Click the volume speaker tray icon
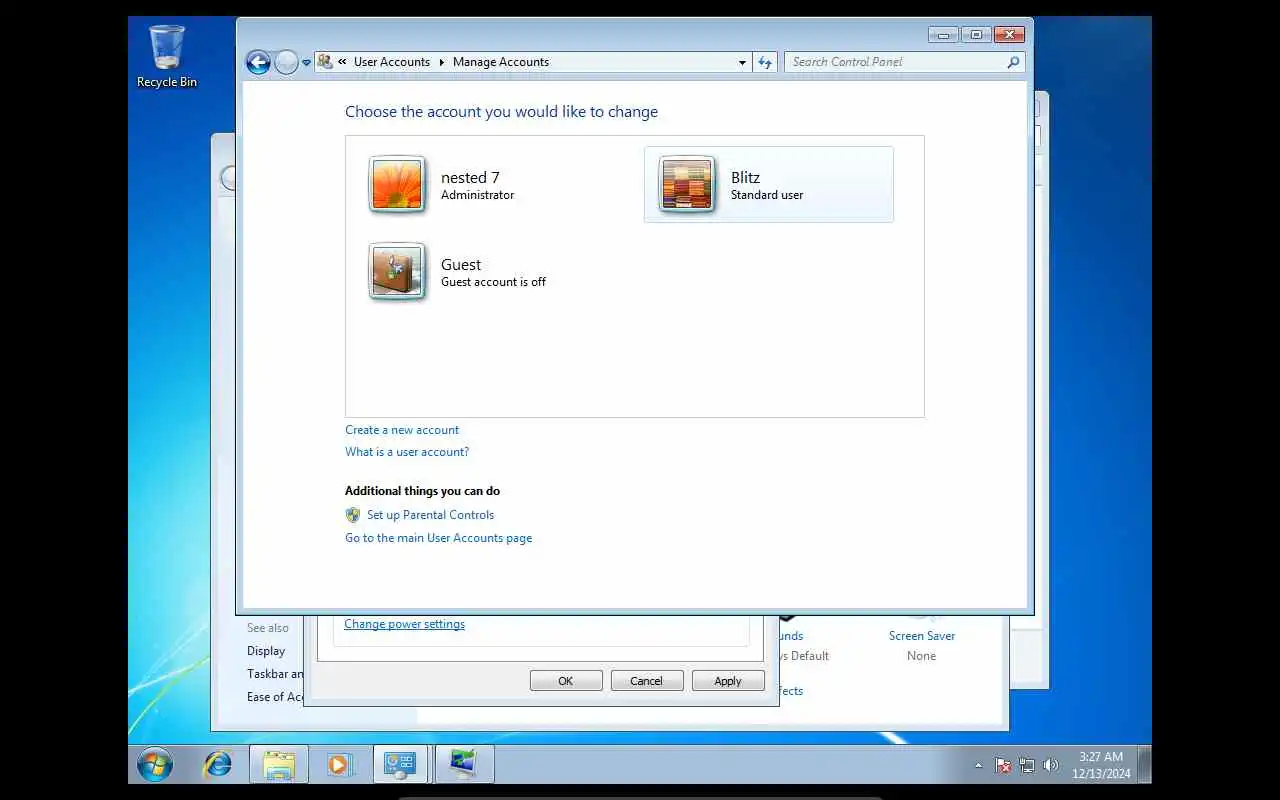 [x=1051, y=766]
